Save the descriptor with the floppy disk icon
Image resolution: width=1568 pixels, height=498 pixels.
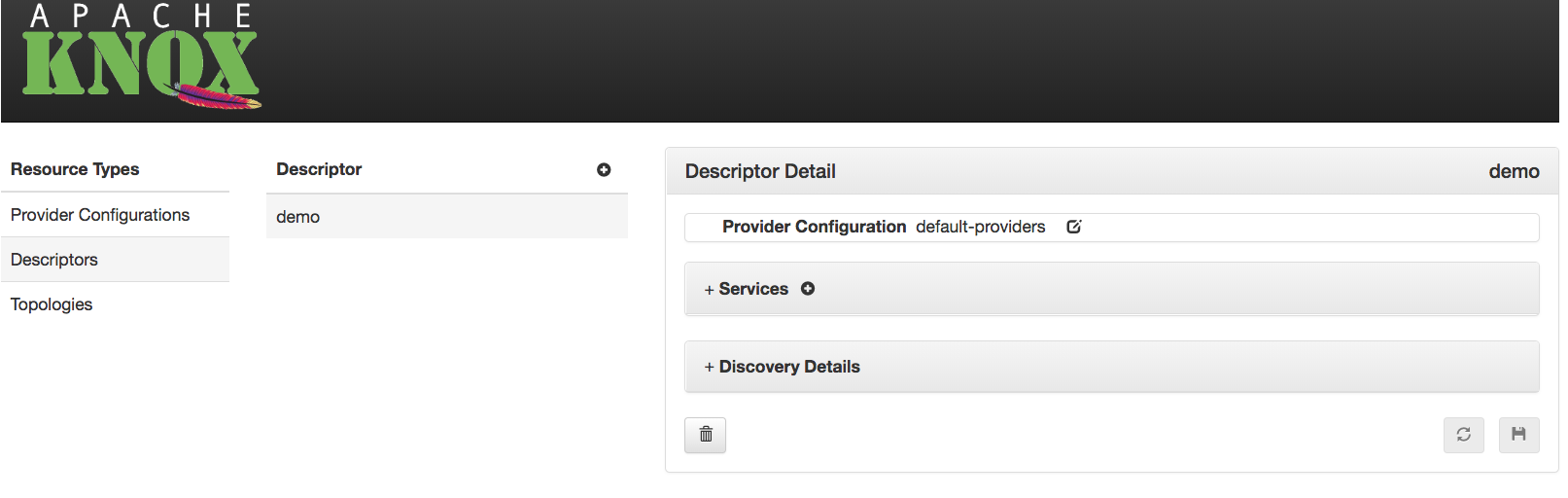tap(1518, 435)
